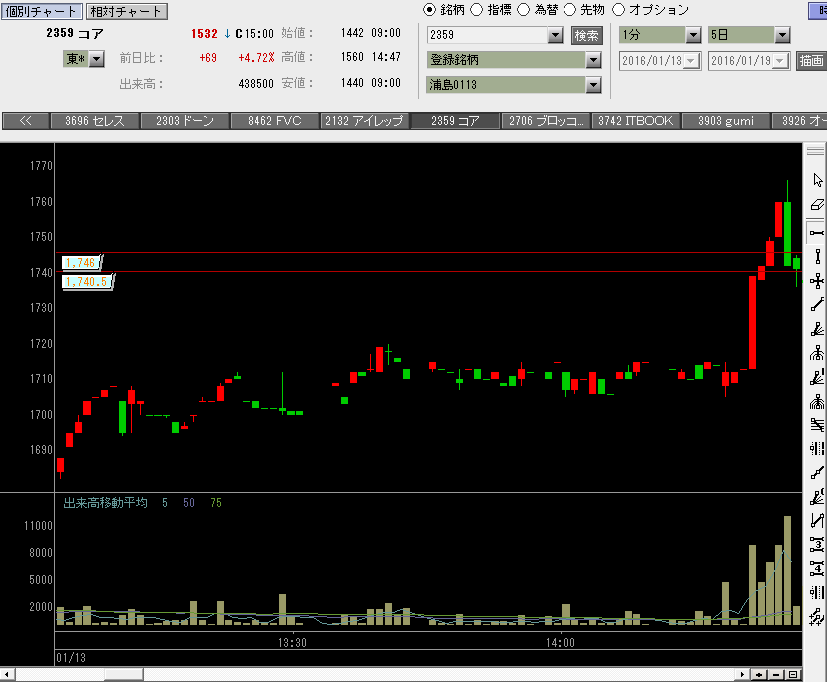Click the 1,740.5 price line label
This screenshot has width=827, height=682.
tap(87, 282)
